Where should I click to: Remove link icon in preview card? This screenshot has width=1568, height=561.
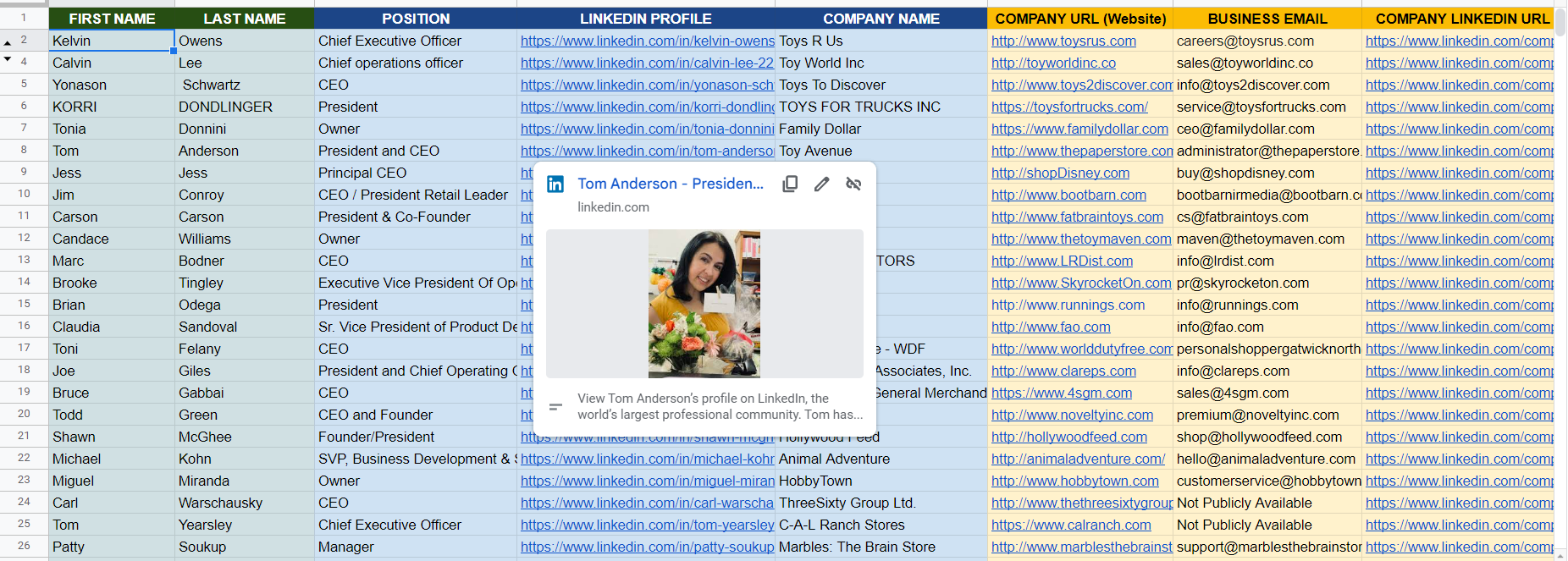853,184
